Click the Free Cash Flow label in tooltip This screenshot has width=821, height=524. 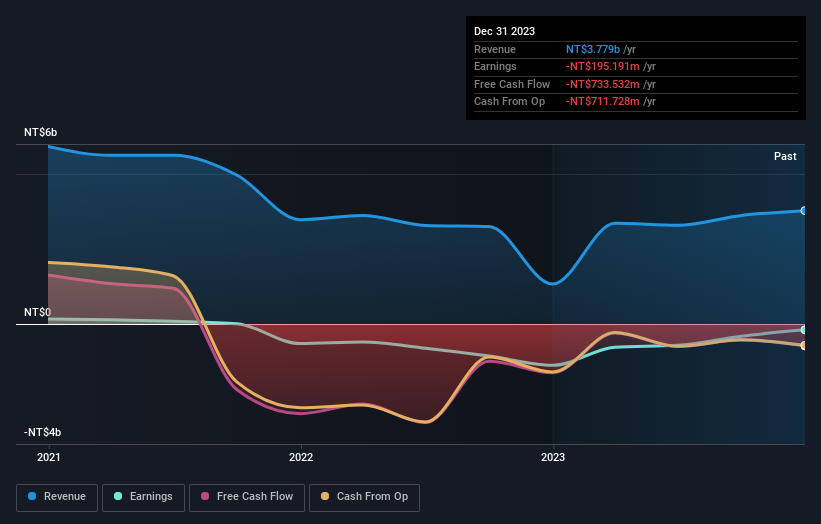(512, 84)
